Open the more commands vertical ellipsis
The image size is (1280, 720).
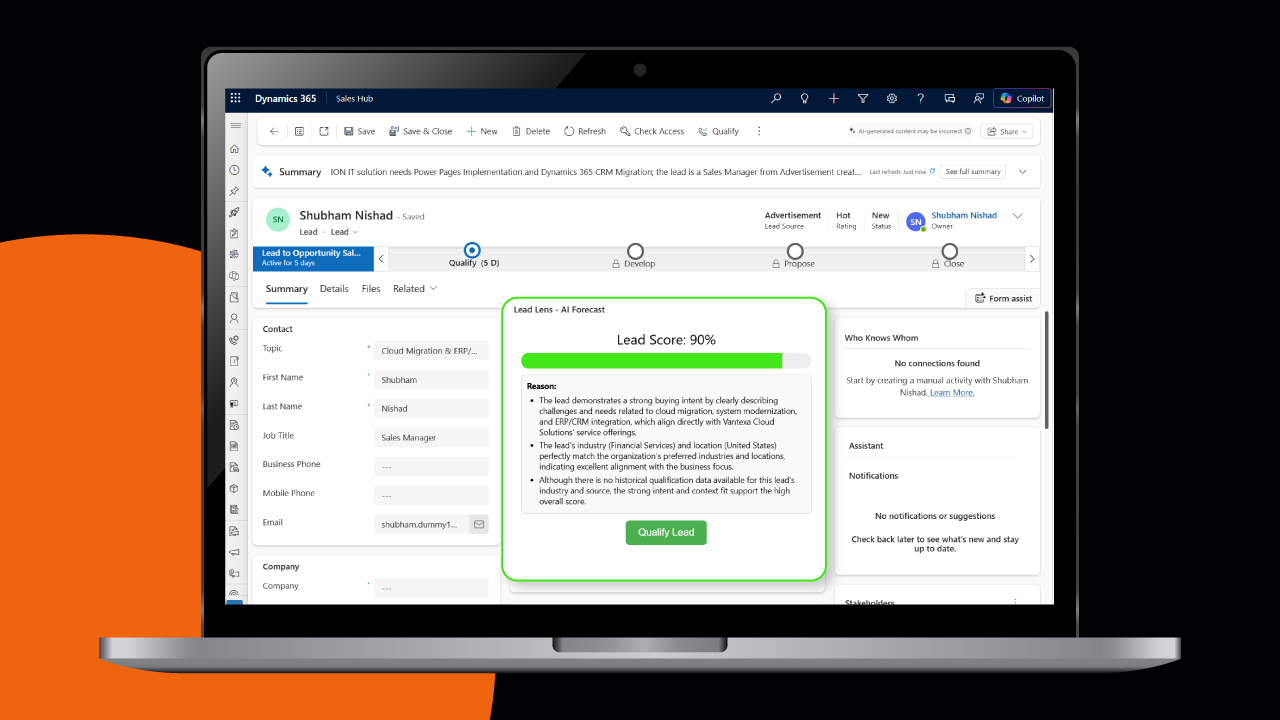coord(759,131)
